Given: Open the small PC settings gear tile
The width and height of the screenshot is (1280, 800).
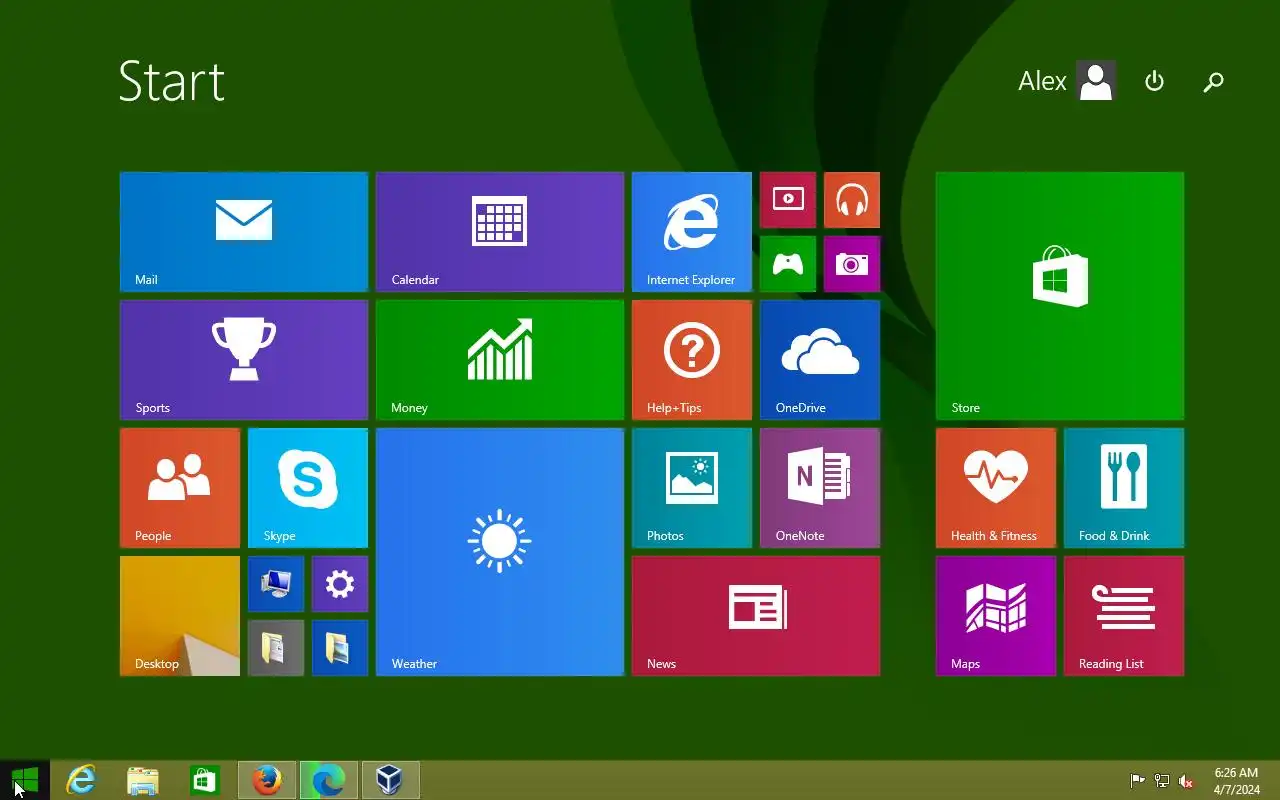Looking at the screenshot, I should [340, 584].
